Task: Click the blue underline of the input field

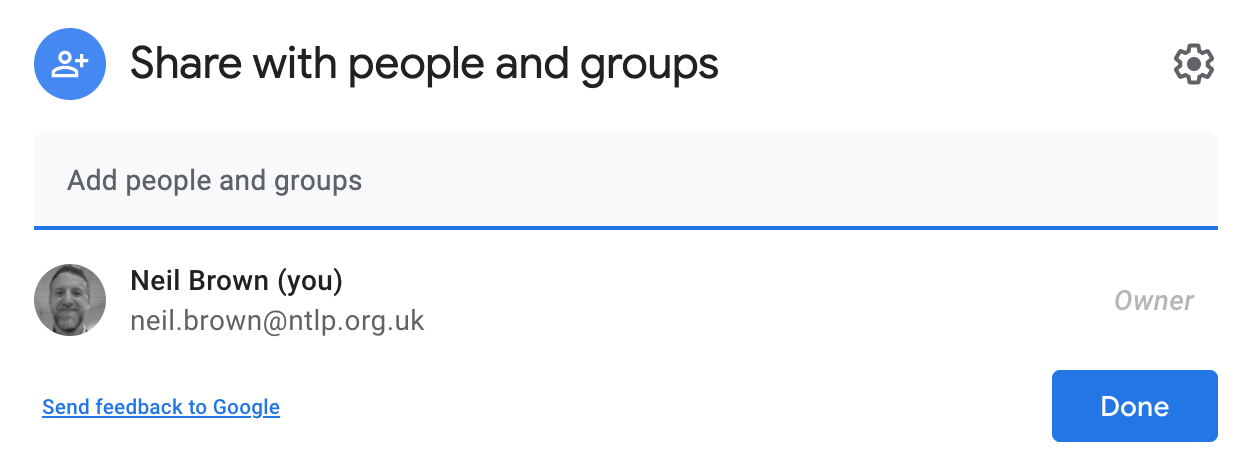Action: pyautogui.click(x=626, y=228)
